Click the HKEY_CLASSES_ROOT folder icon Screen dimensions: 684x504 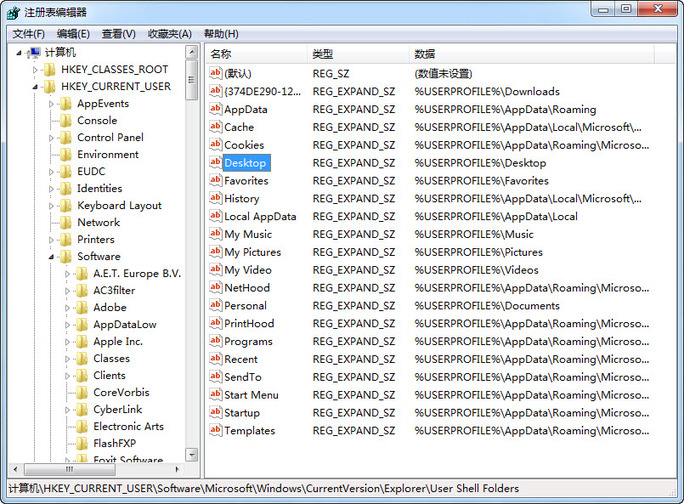(x=49, y=69)
